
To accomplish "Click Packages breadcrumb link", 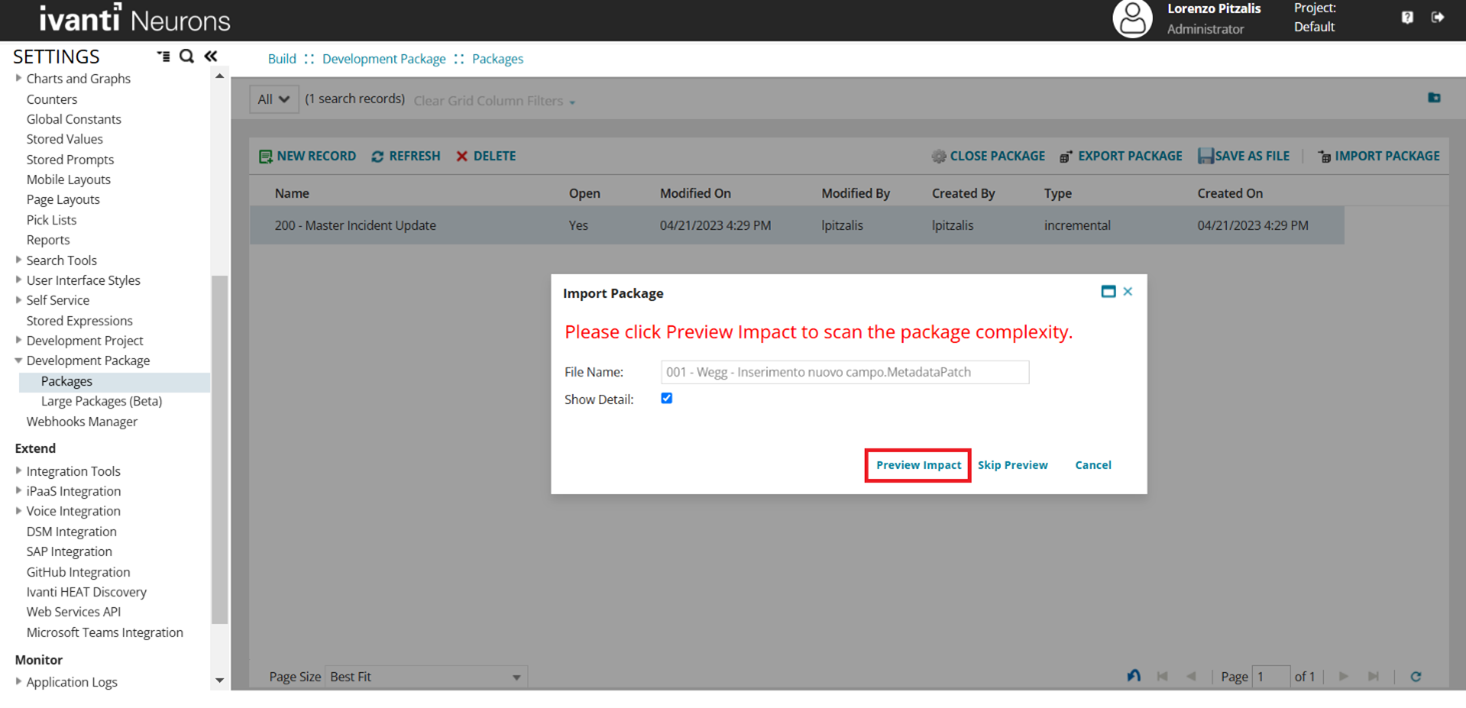I will point(498,59).
